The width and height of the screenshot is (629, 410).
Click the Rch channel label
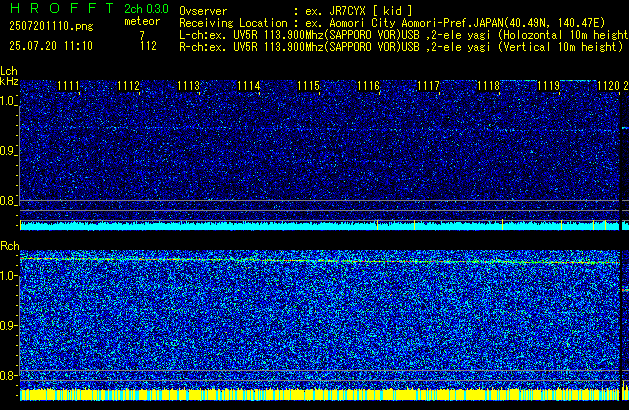pyautogui.click(x=10, y=246)
